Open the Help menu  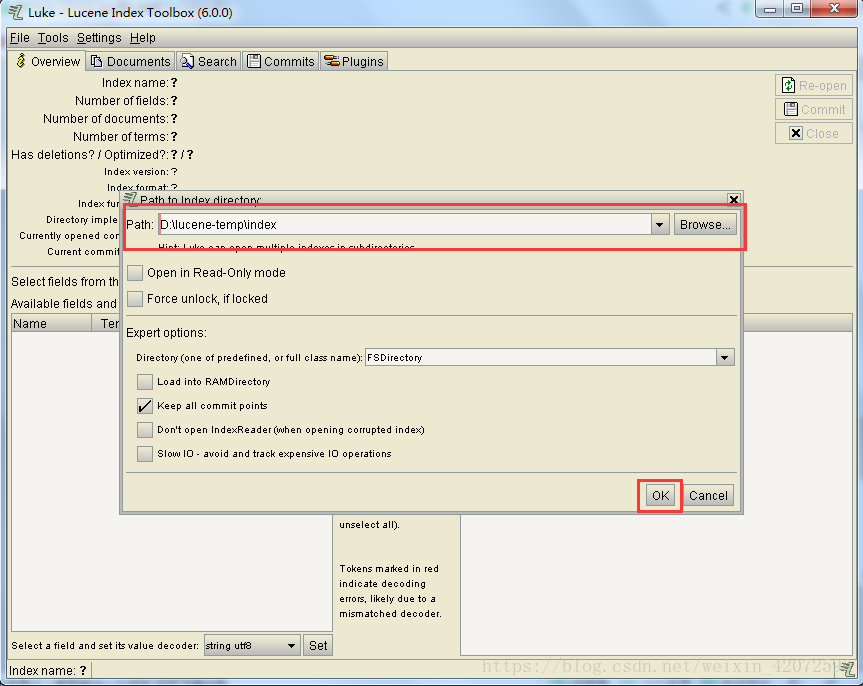coord(143,38)
